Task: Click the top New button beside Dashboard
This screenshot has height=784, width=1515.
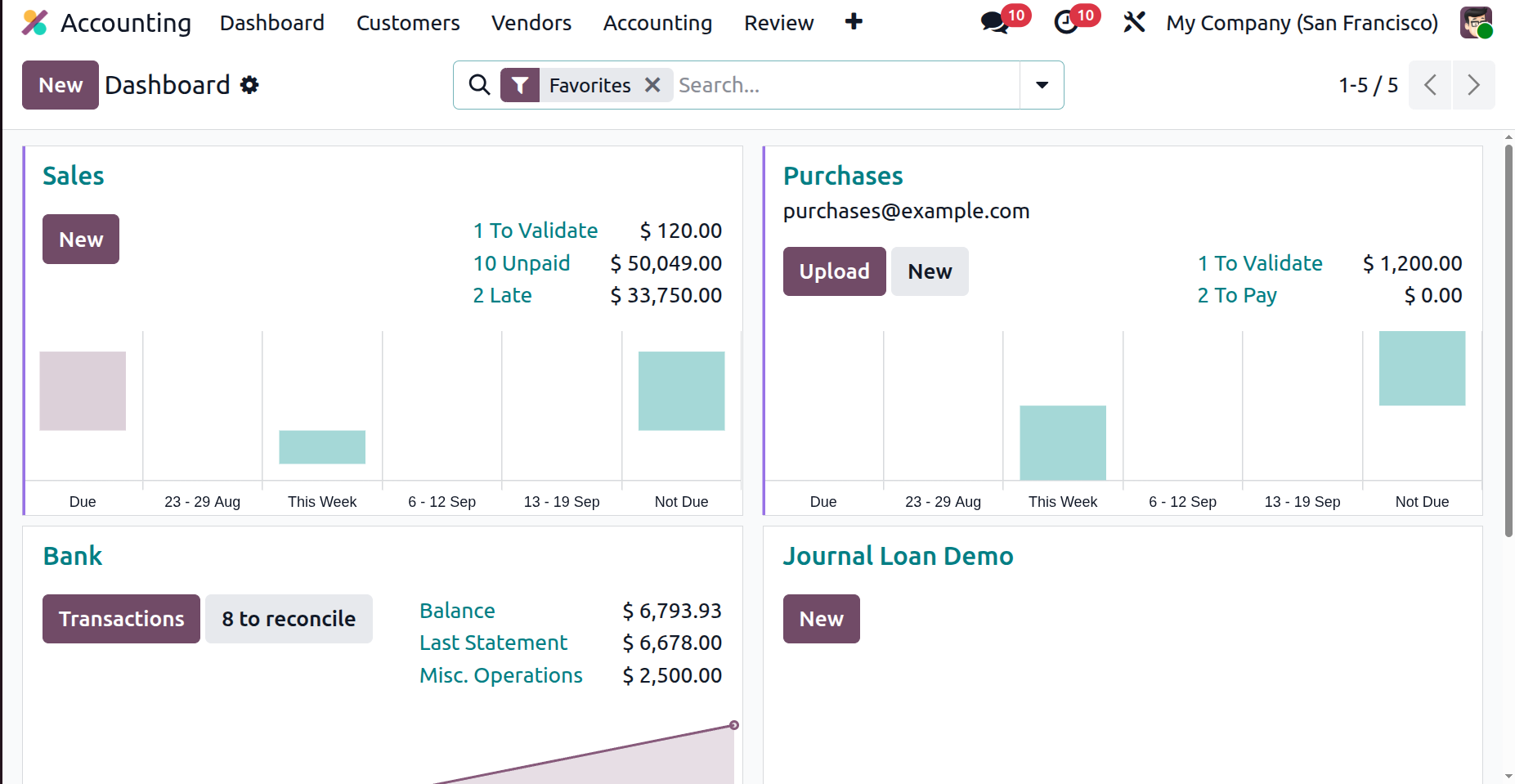Action: point(61,85)
